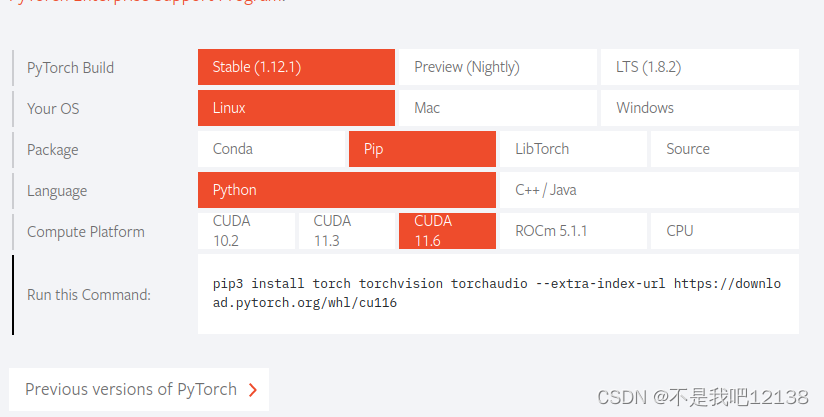
Task: Select Python language
Action: [x=346, y=190]
